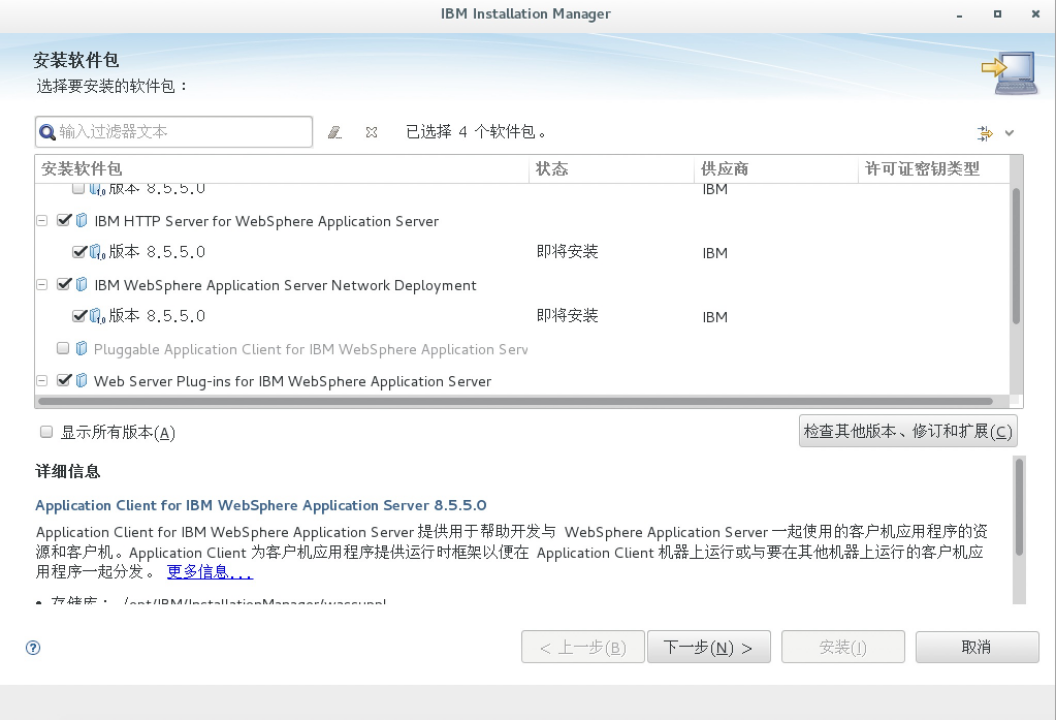Open the view menu dropdown arrow
This screenshot has width=1056, height=720.
click(x=1009, y=133)
